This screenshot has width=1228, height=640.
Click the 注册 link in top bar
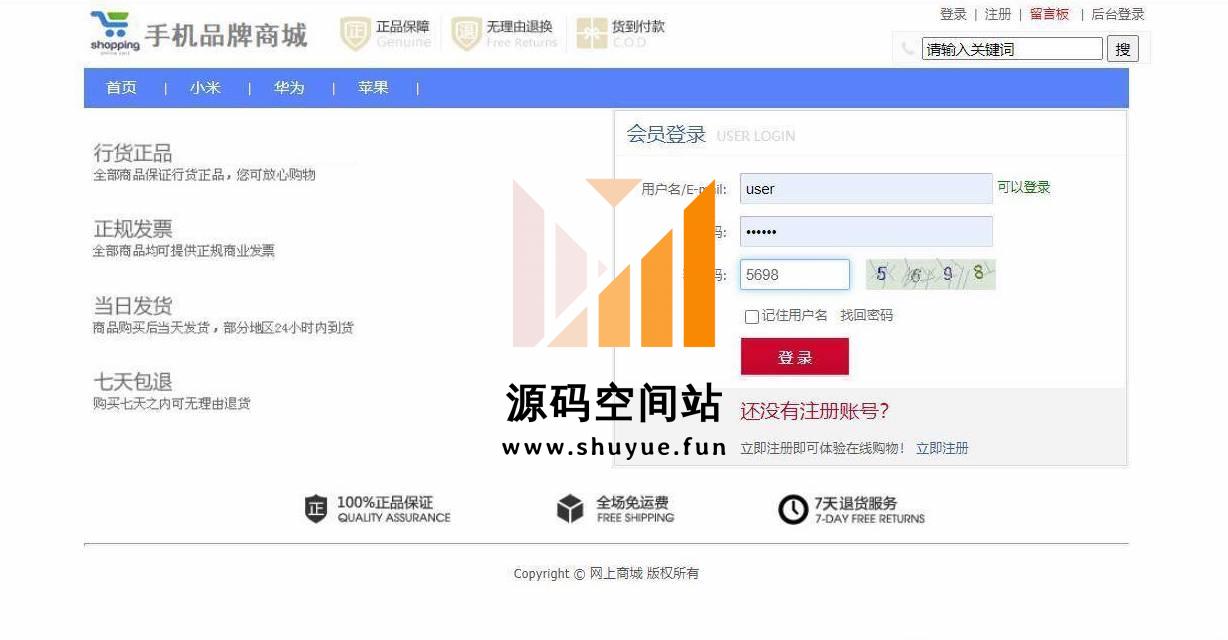click(x=998, y=14)
